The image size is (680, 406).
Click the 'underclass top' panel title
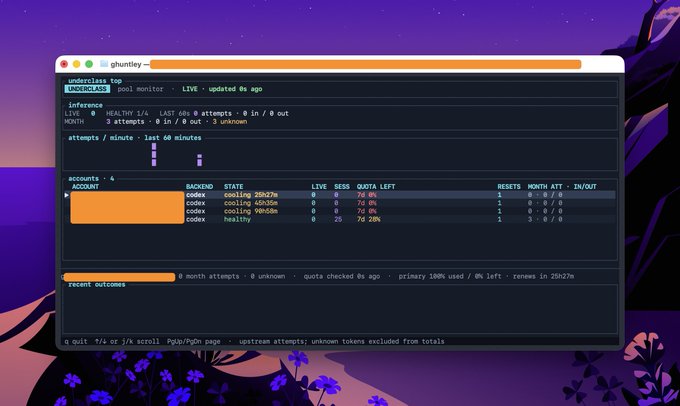click(x=95, y=81)
